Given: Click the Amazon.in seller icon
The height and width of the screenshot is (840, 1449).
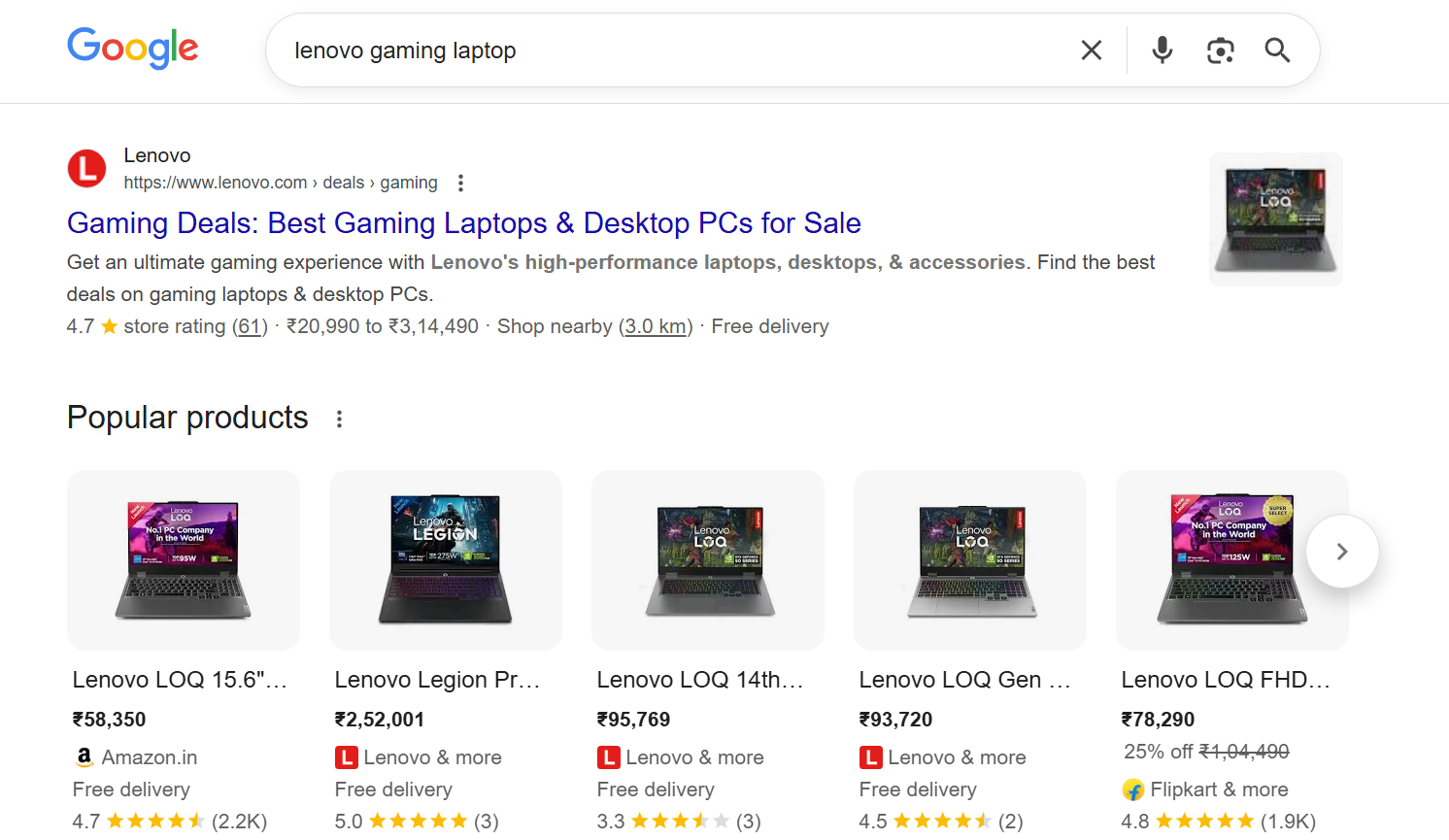Looking at the screenshot, I should pyautogui.click(x=84, y=756).
